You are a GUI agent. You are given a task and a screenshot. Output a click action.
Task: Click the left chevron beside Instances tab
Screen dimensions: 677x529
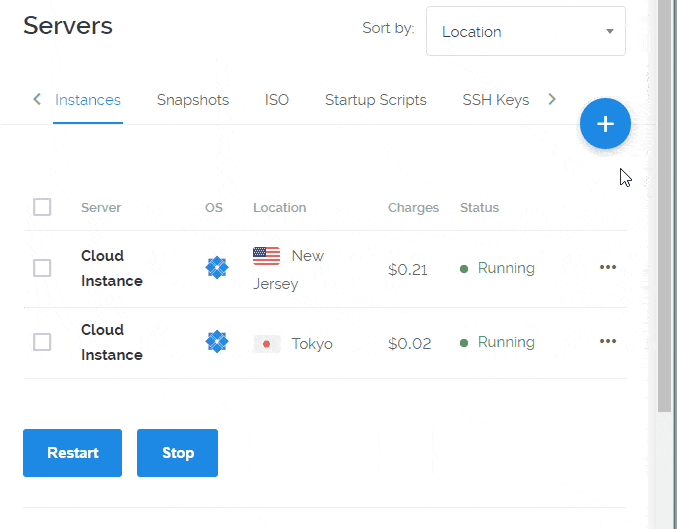[x=37, y=99]
